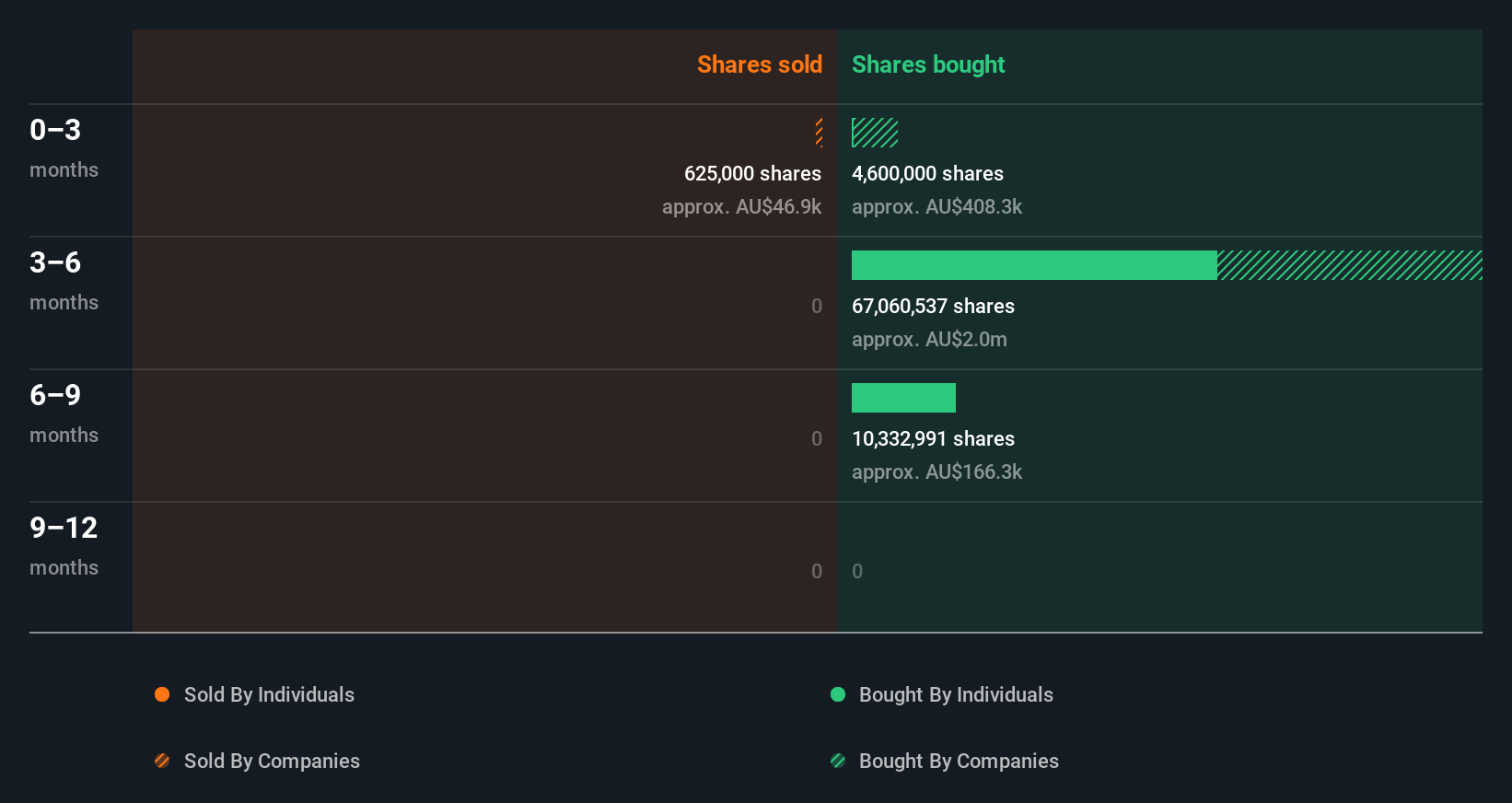Click the 3–6 months row label
The height and width of the screenshot is (803, 1512).
point(64,281)
